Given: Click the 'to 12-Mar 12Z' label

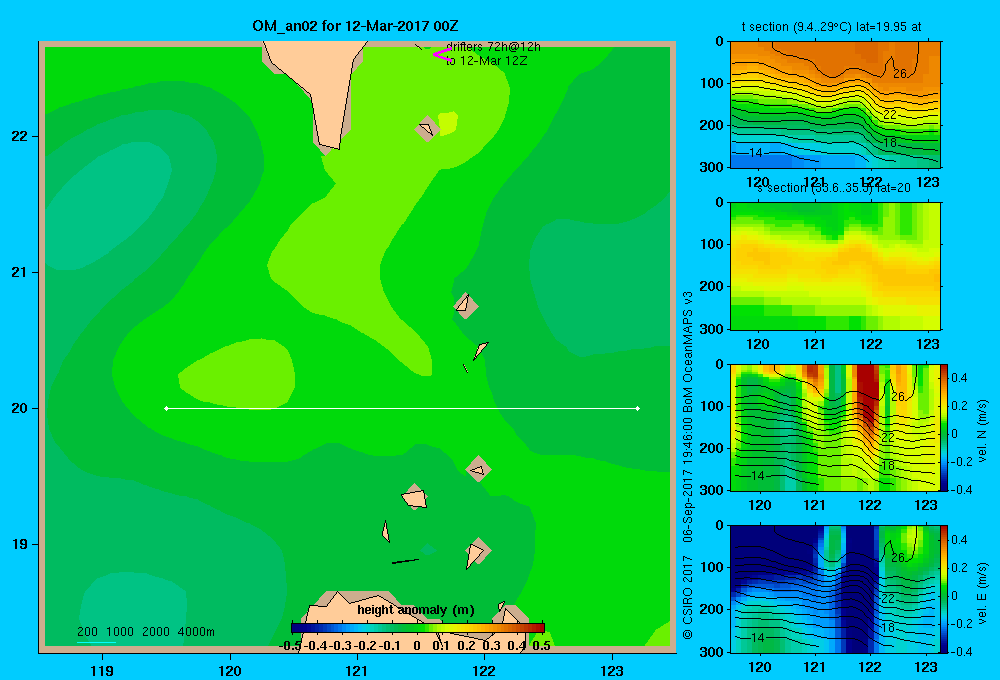Looking at the screenshot, I should click(486, 61).
